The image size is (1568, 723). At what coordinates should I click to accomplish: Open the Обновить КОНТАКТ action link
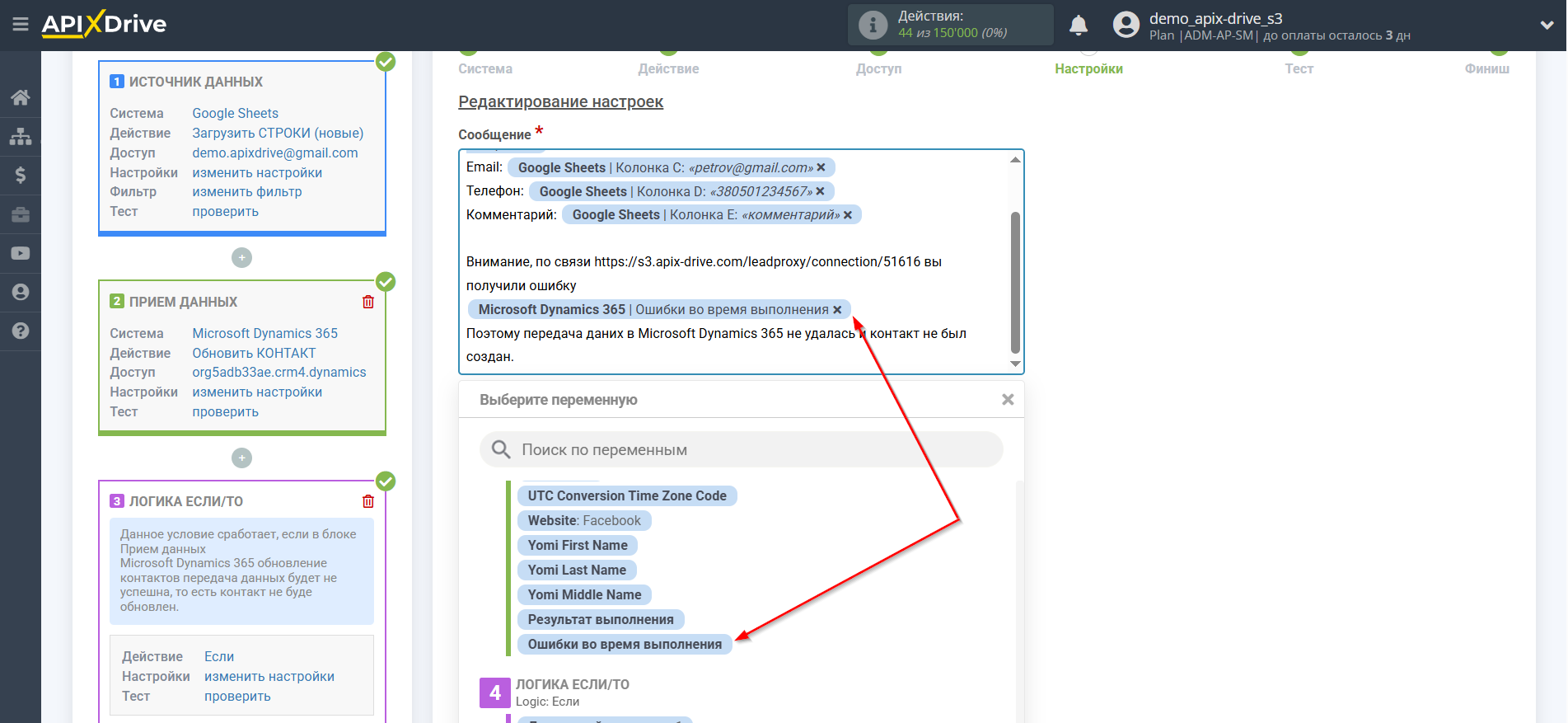tap(254, 353)
